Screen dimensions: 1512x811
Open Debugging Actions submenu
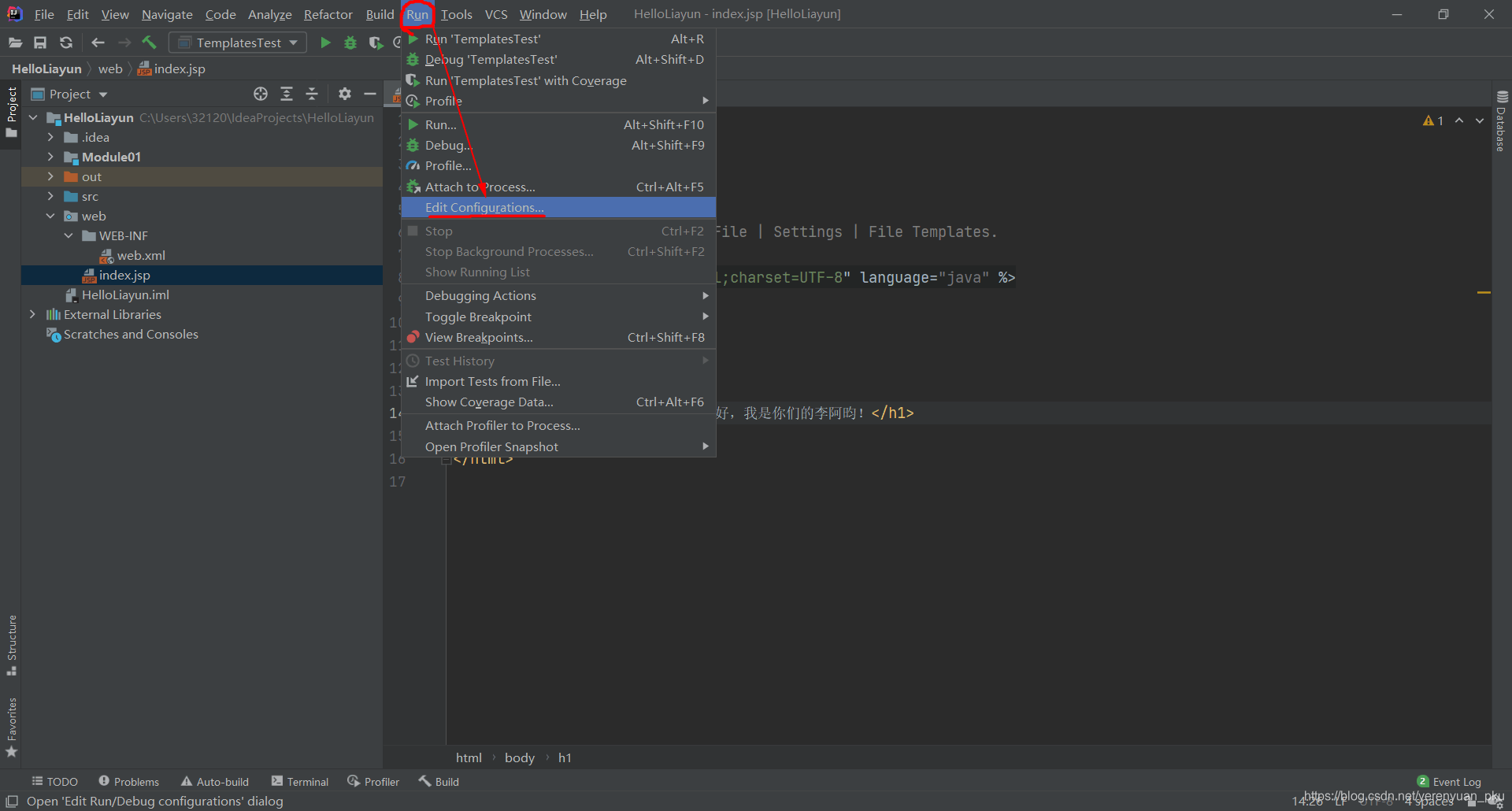pos(558,295)
